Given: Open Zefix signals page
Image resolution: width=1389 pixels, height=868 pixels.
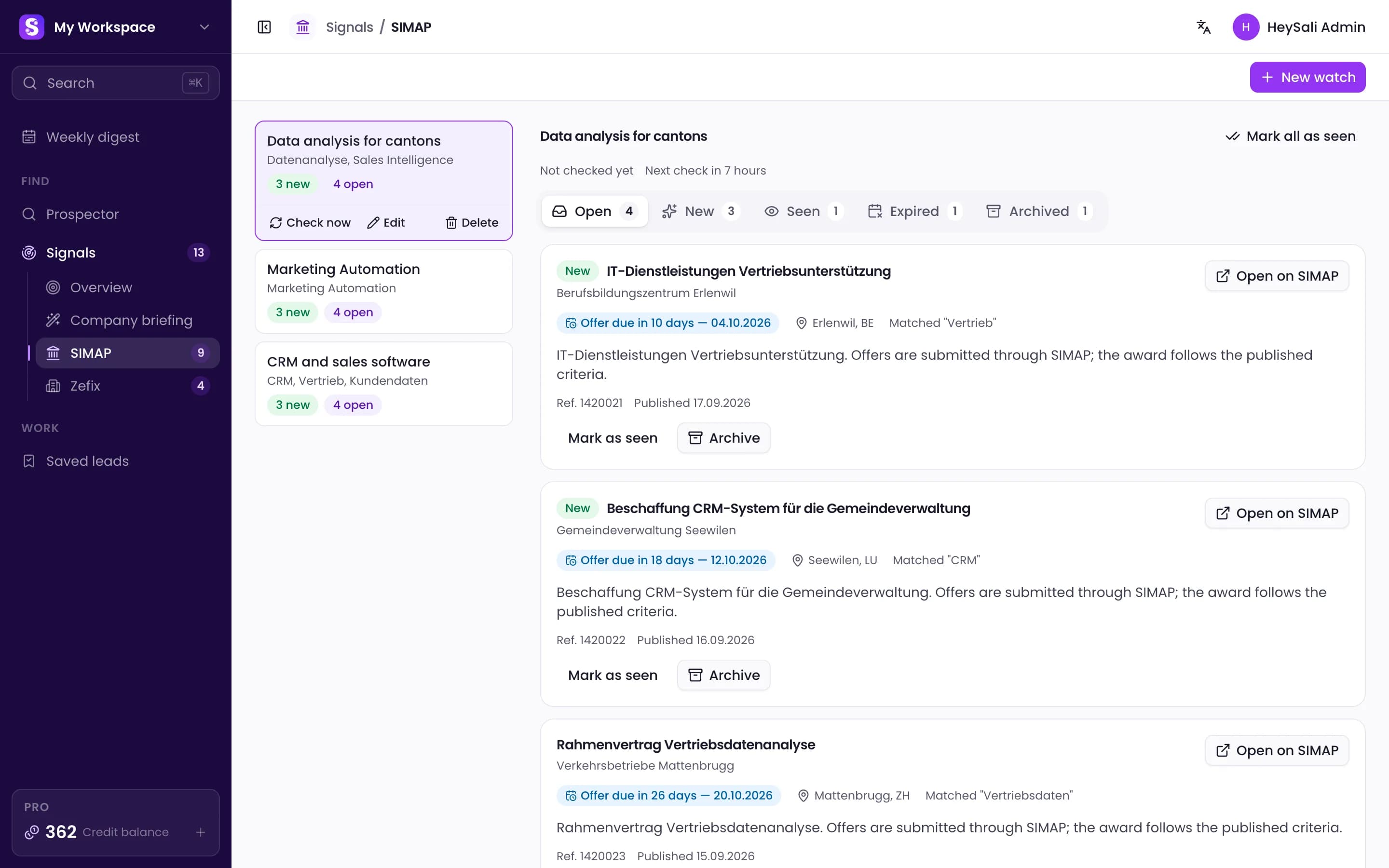Looking at the screenshot, I should click(x=127, y=386).
